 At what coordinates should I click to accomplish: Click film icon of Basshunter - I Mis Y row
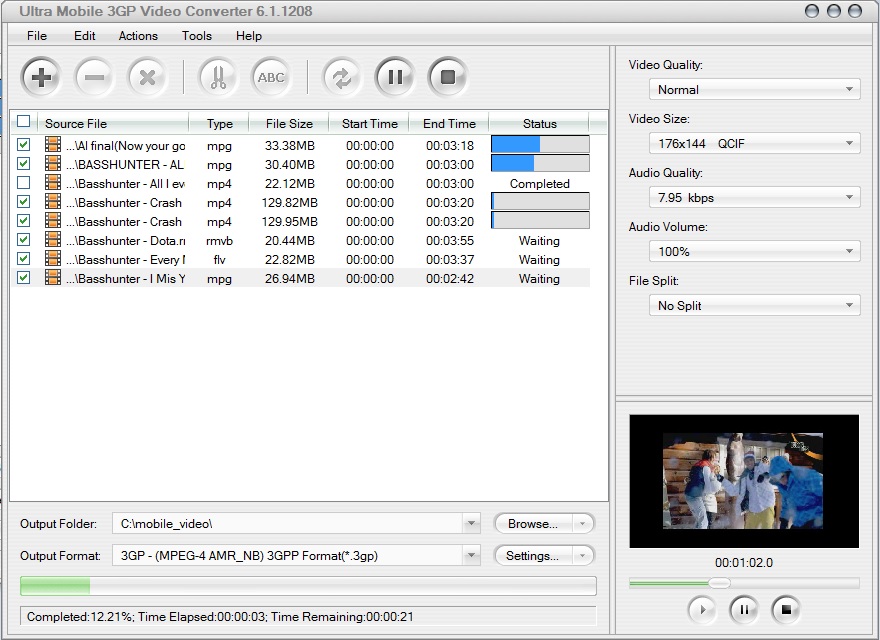point(53,278)
